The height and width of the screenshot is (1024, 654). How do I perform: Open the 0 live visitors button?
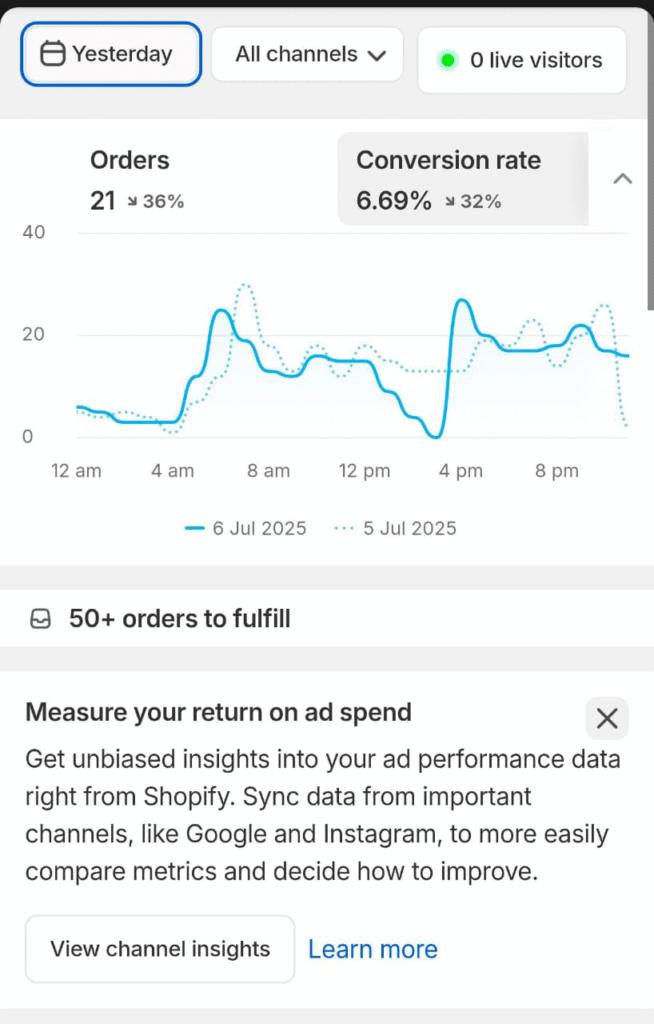521,60
